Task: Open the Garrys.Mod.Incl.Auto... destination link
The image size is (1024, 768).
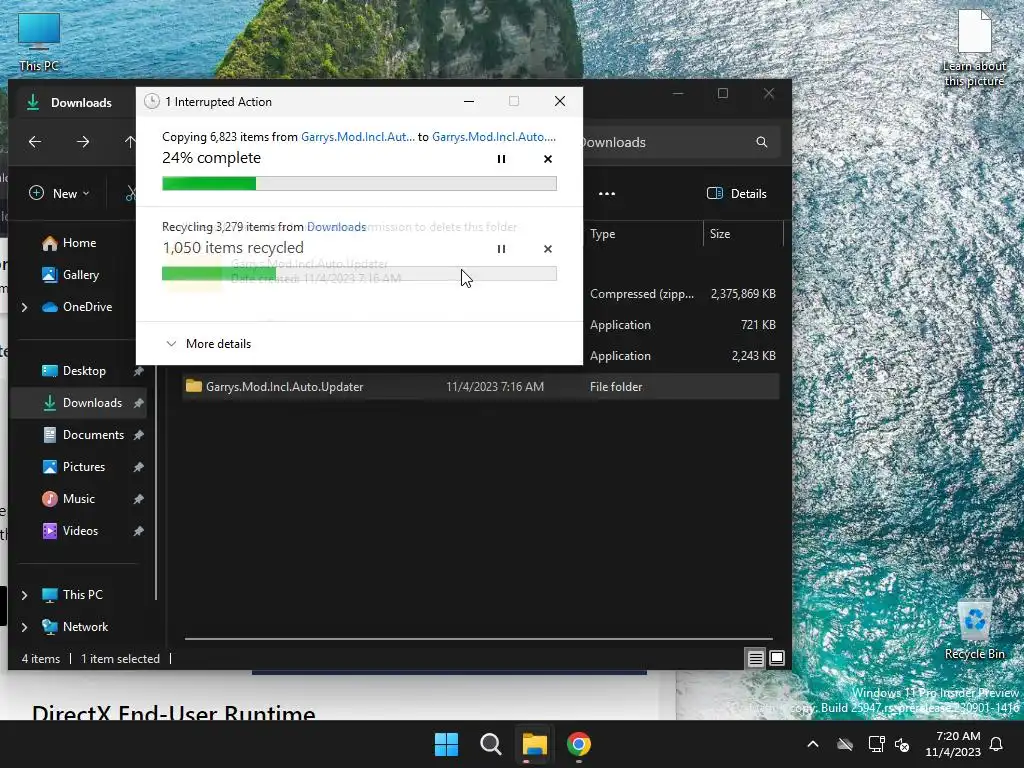Action: (494, 137)
